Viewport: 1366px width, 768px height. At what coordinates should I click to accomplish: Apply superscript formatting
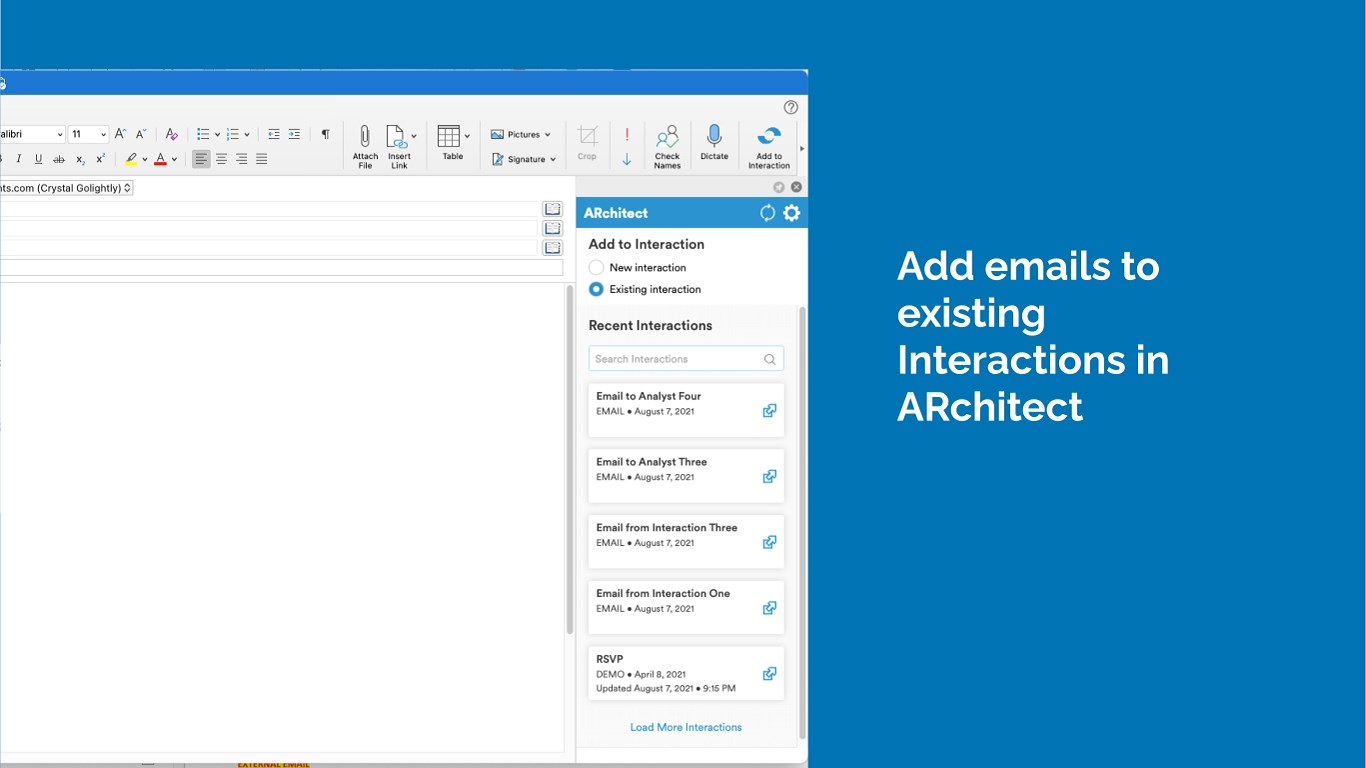[100, 159]
